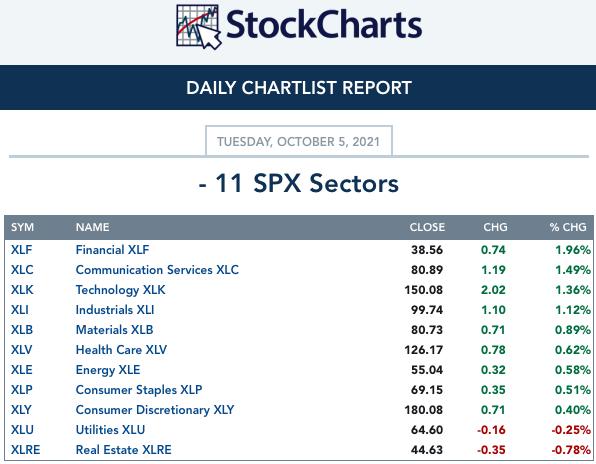This screenshot has width=596, height=464.
Task: Open Health Care XLV chart link
Action: click(121, 350)
